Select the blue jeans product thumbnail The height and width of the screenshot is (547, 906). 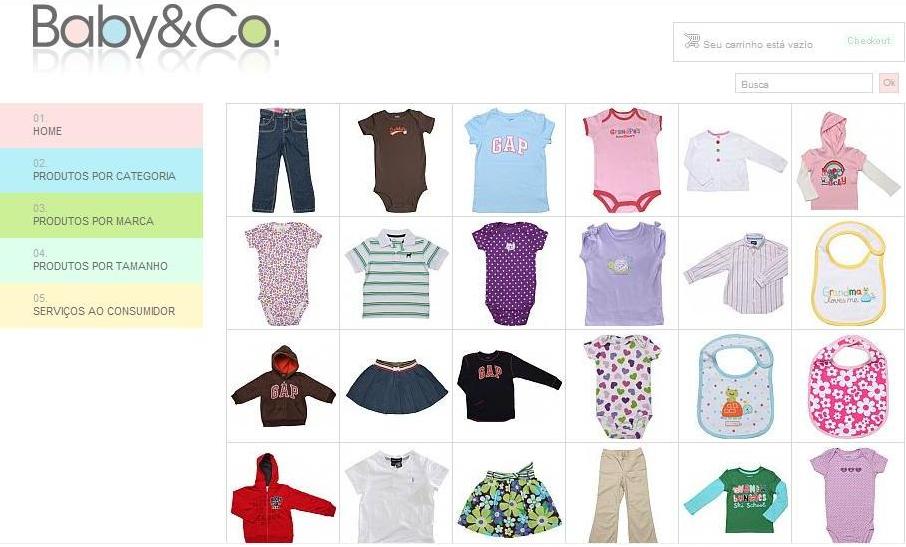[x=283, y=160]
